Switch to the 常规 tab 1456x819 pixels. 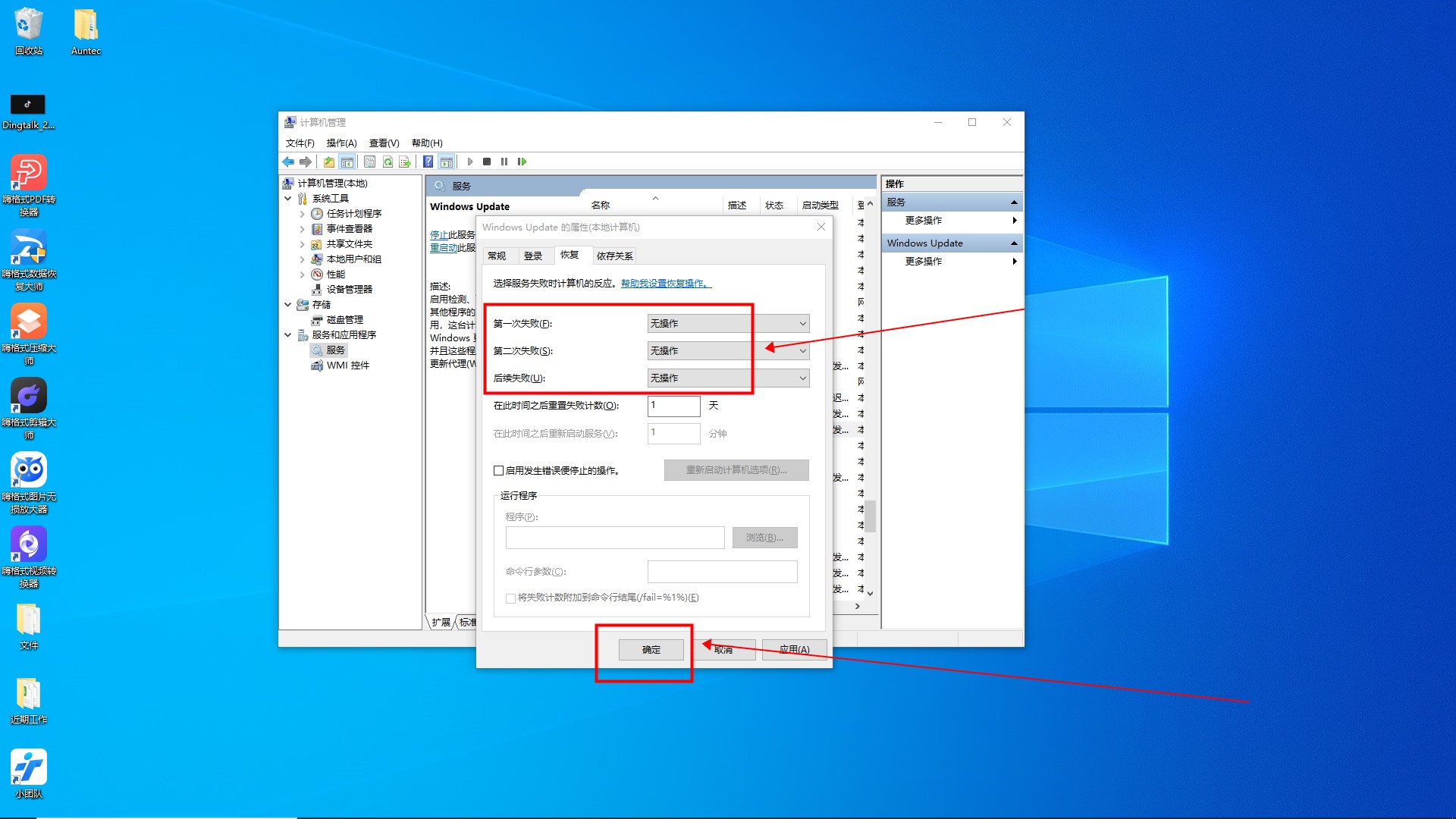click(497, 256)
